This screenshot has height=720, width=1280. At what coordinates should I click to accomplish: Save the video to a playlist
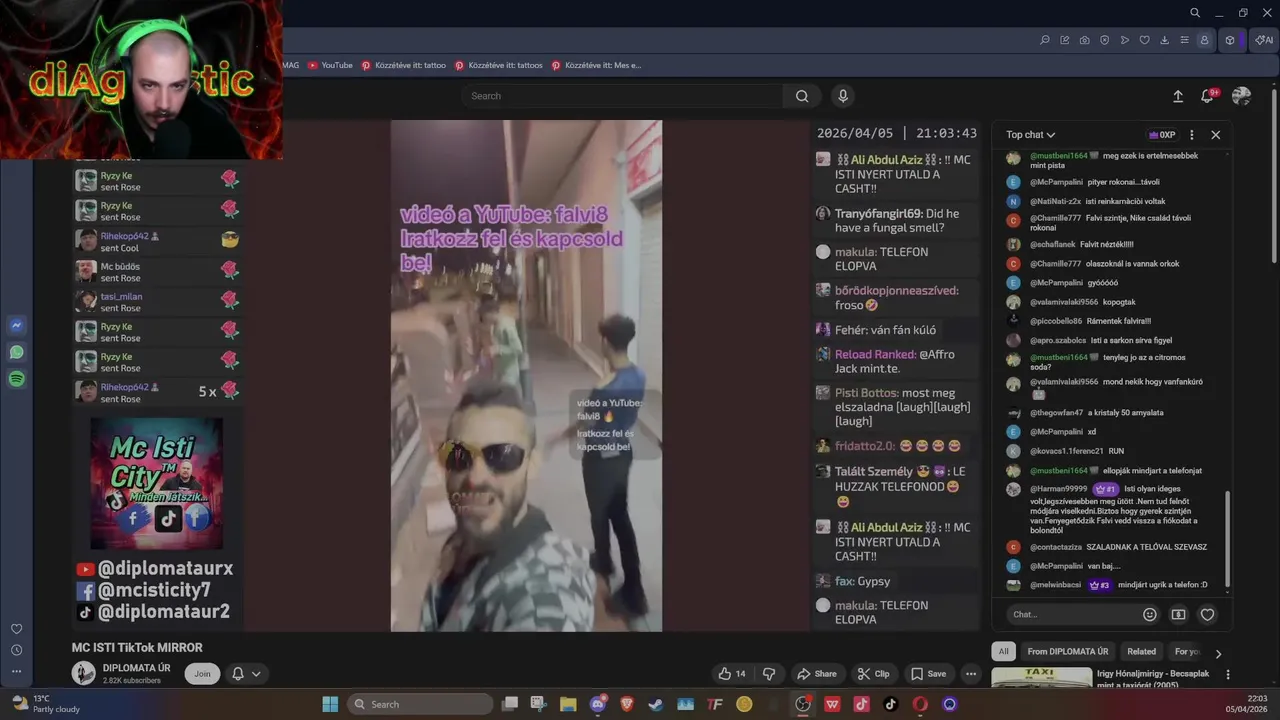(x=928, y=674)
